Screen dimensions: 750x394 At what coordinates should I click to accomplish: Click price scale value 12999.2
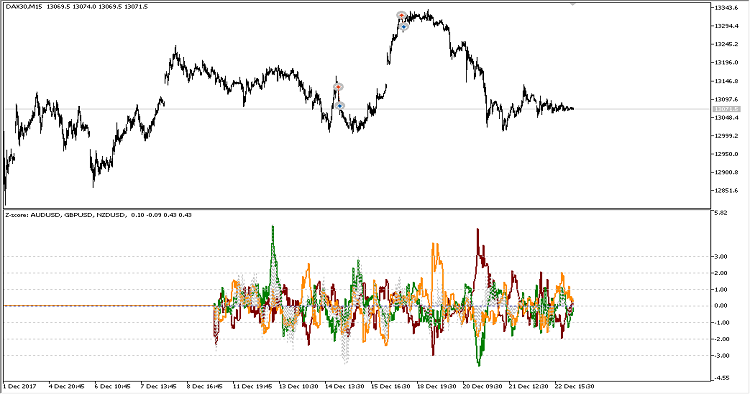coord(726,136)
